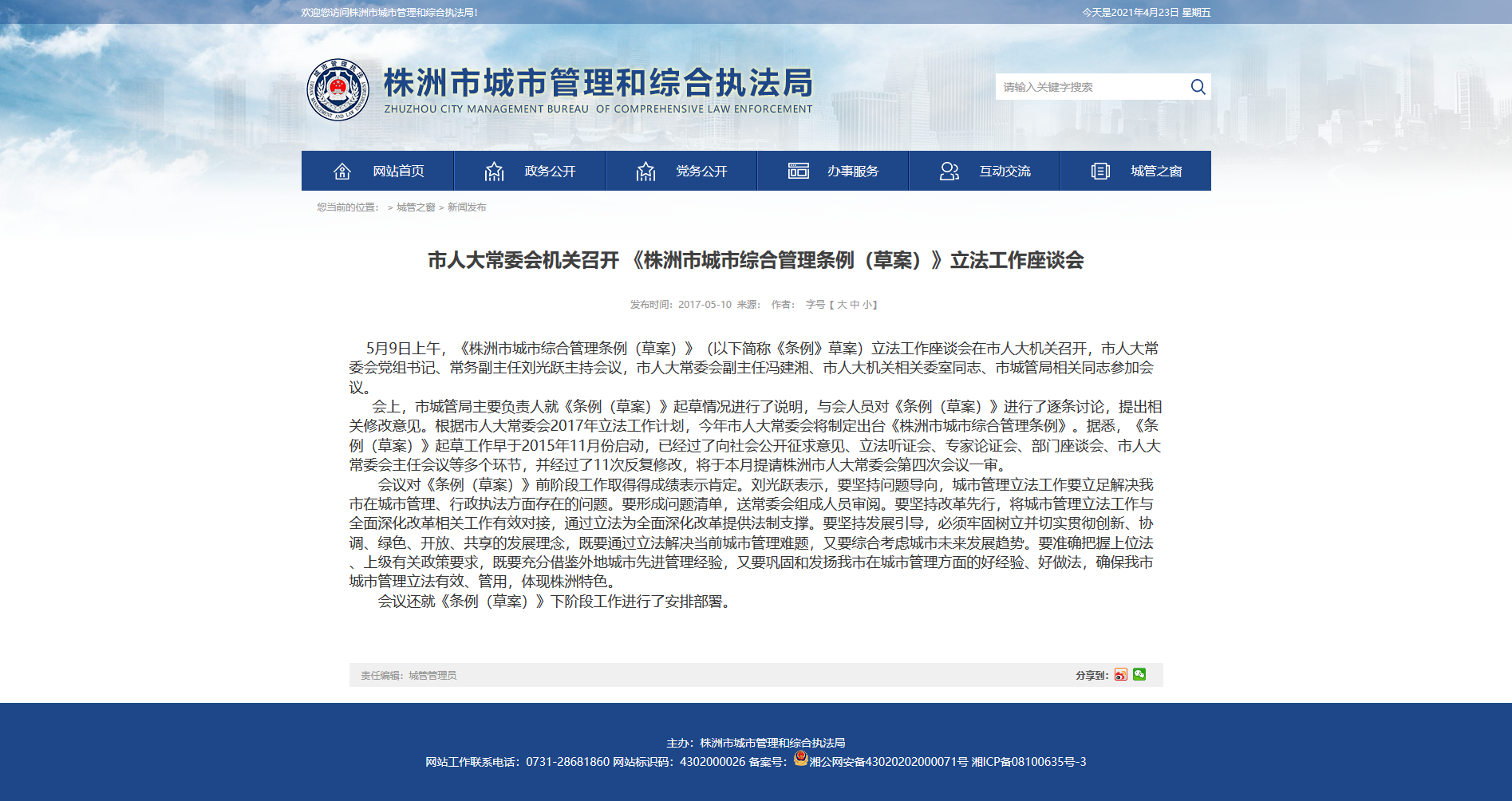
Task: Click the service window icon beside 办事服务
Action: pyautogui.click(x=798, y=171)
